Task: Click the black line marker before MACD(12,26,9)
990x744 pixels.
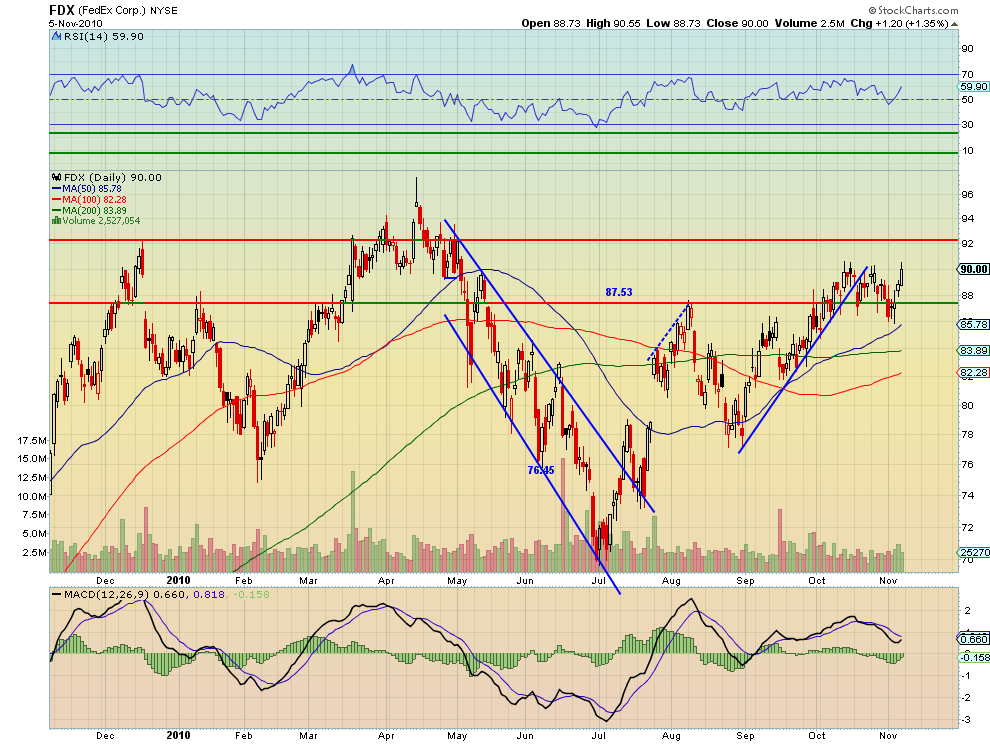Action: pos(57,594)
